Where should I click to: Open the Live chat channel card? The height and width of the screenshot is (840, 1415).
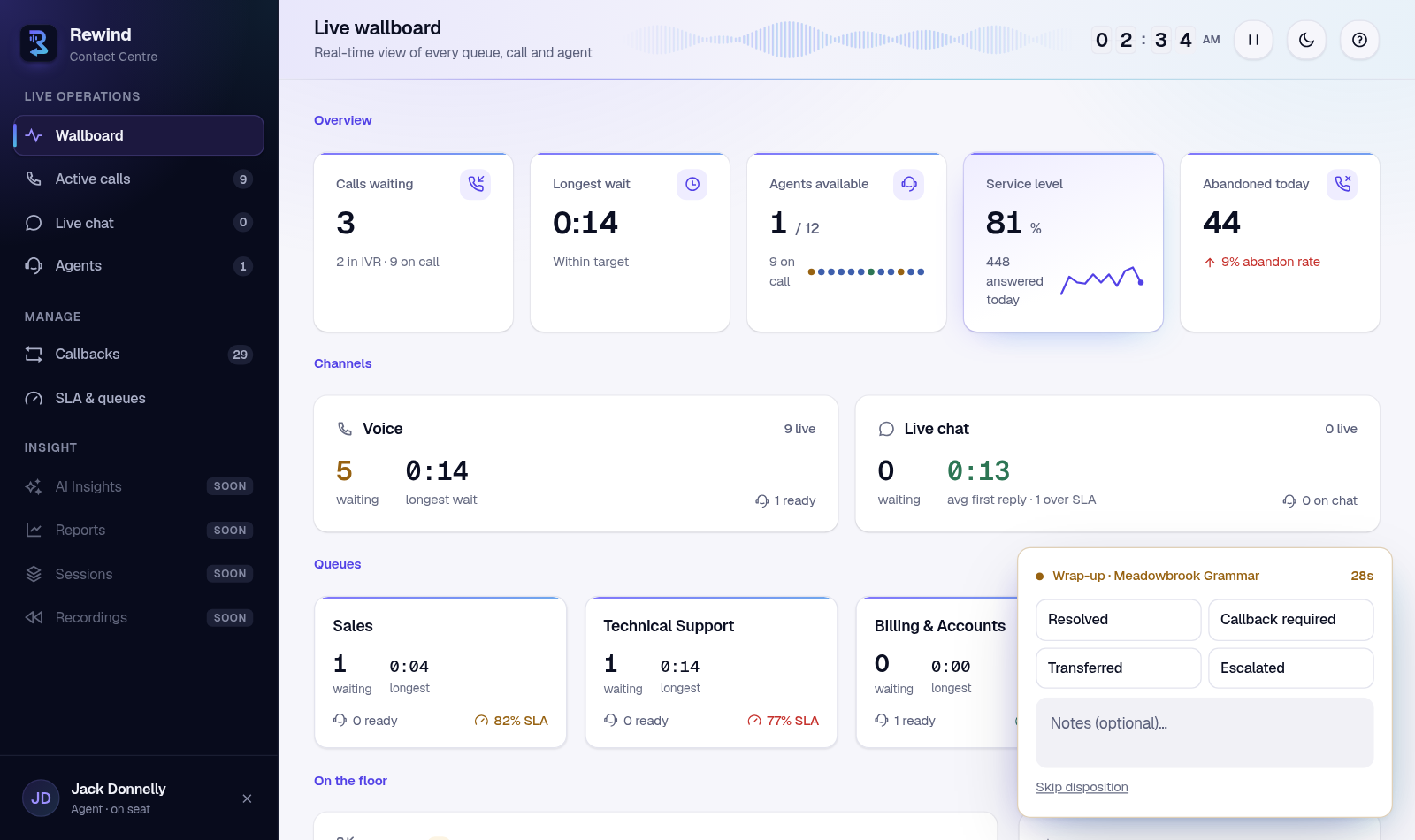[x=1117, y=463]
